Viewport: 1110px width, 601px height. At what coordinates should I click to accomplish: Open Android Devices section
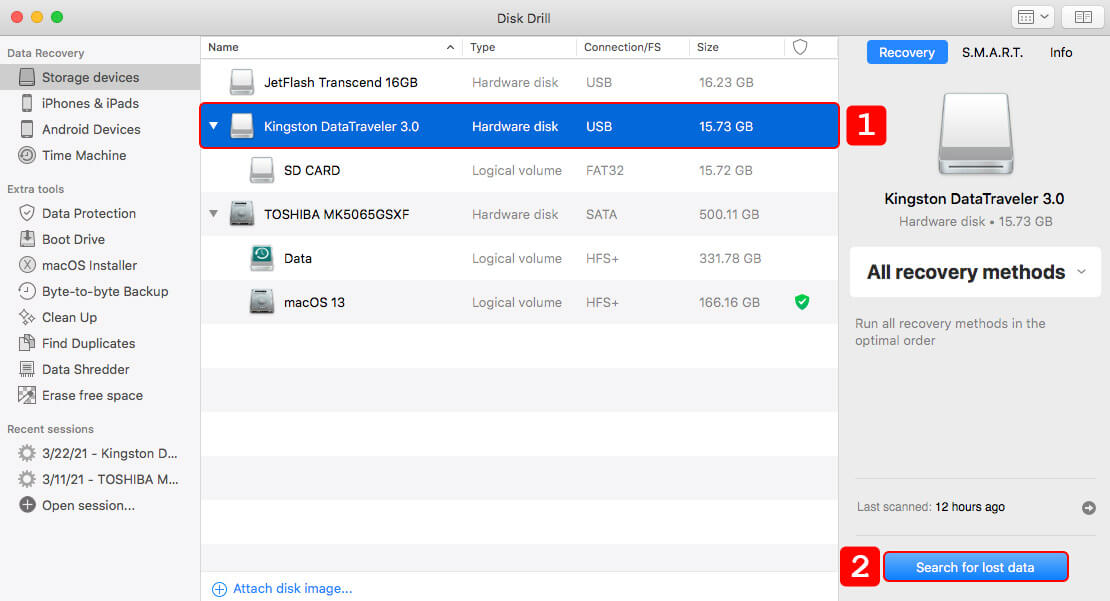91,130
